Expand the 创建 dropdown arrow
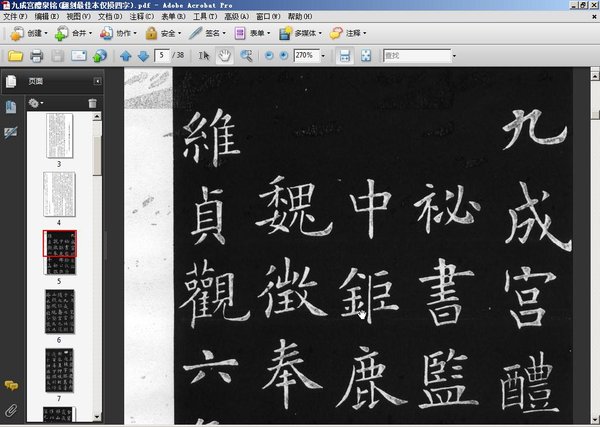This screenshot has width=600, height=427. [46, 34]
